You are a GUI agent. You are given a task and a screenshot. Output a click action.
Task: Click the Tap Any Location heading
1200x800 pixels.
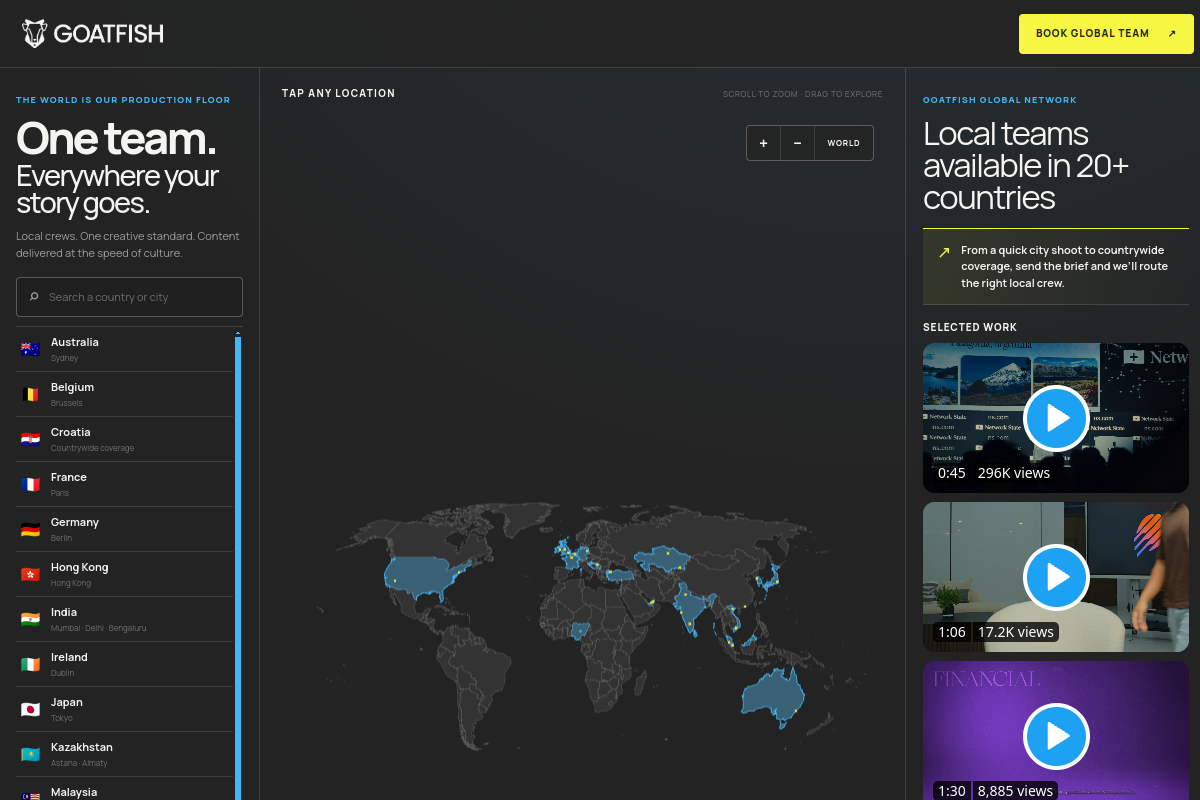(x=338, y=93)
